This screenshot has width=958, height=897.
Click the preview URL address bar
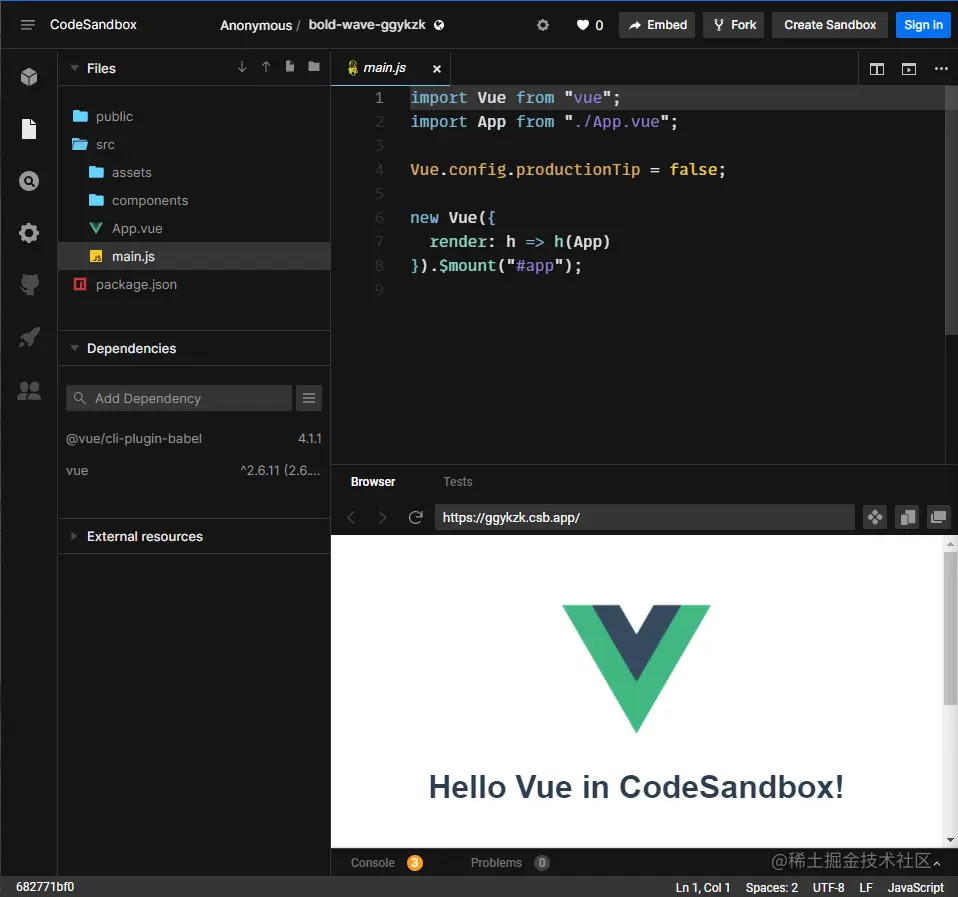[645, 518]
